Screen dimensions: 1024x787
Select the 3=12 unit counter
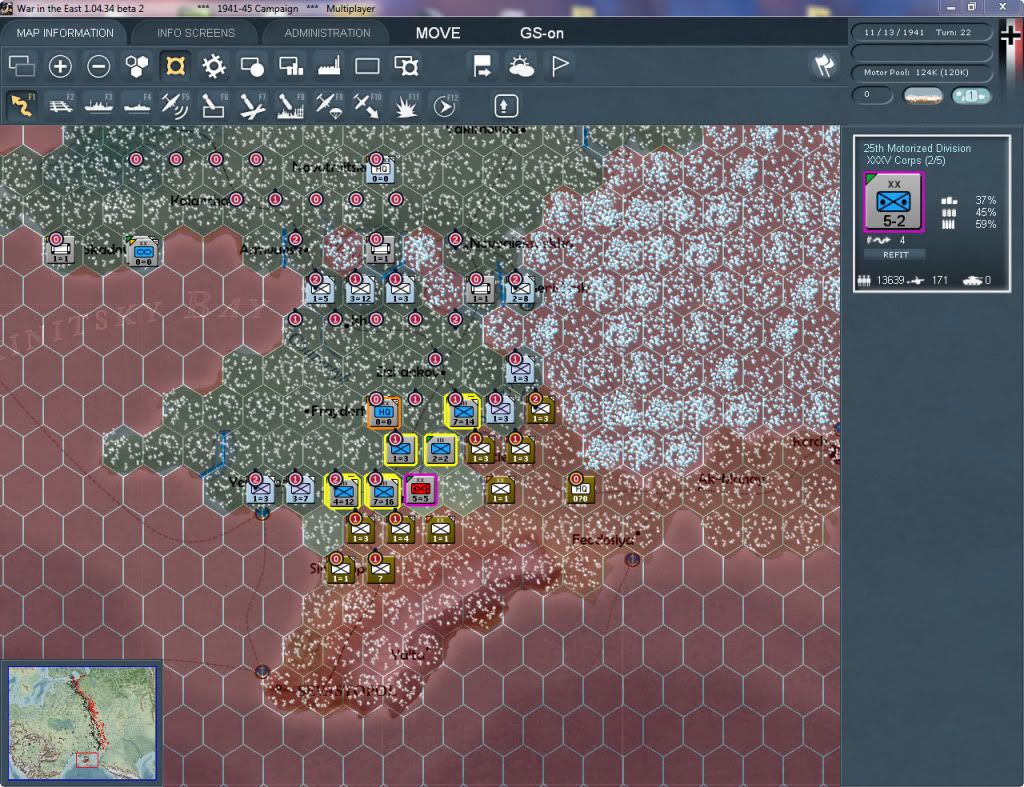tap(360, 290)
